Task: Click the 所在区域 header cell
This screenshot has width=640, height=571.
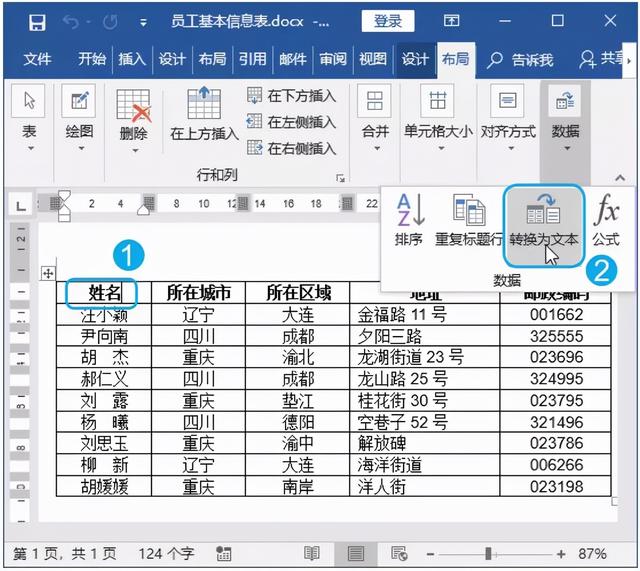Action: tap(298, 293)
